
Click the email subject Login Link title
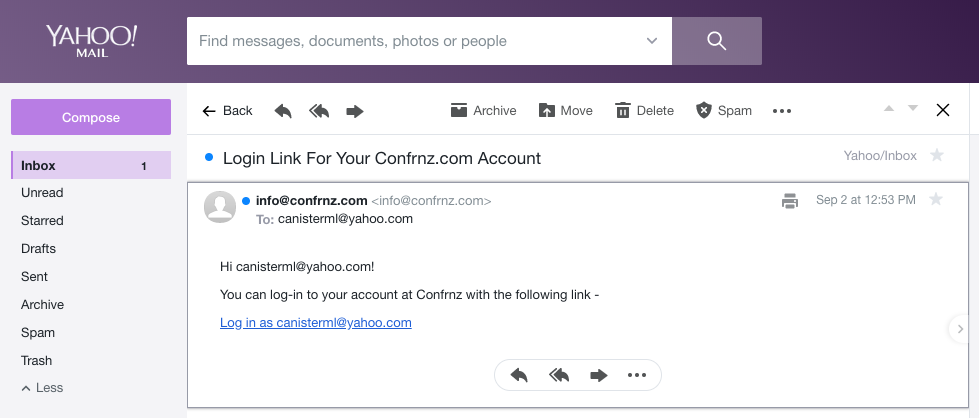tap(381, 158)
